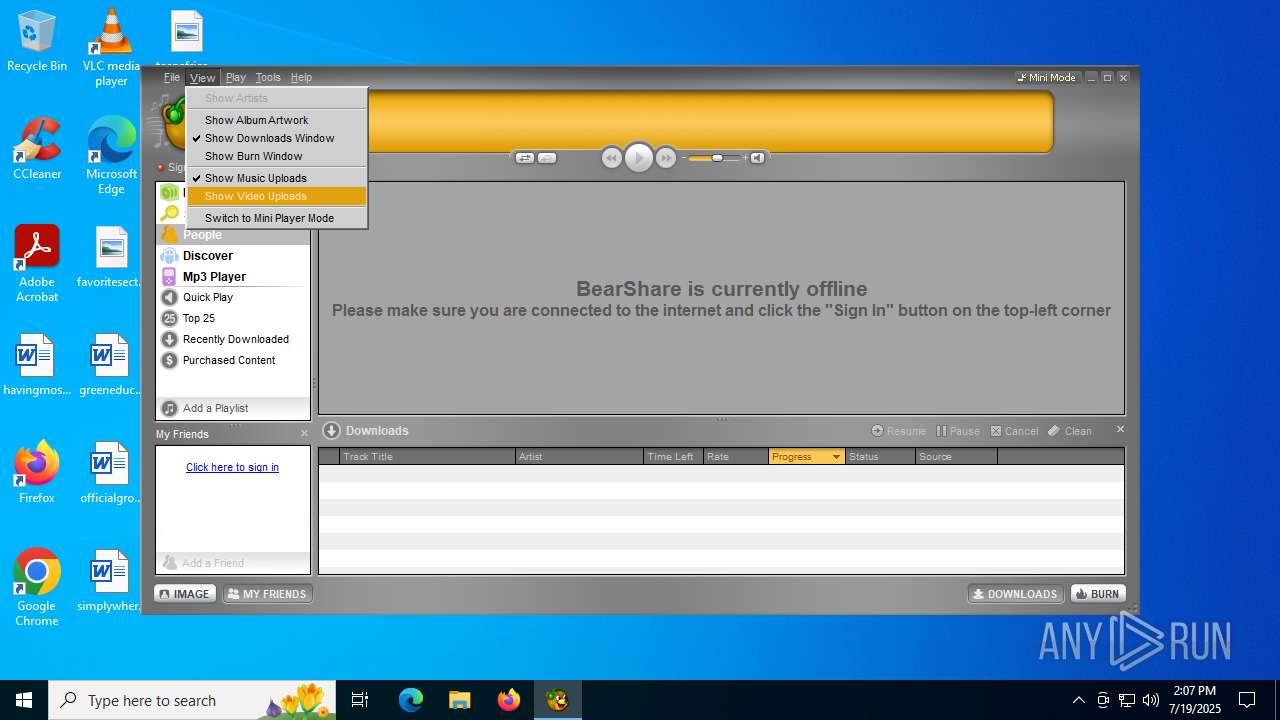Toggle the shuffle playback icon
Viewport: 1280px width, 720px height.
coord(525,158)
